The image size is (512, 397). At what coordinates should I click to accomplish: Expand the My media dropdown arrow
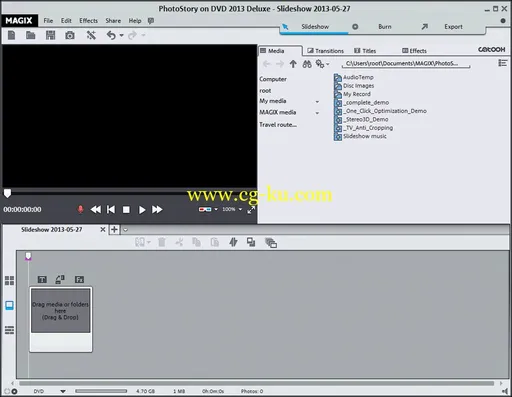[317, 102]
